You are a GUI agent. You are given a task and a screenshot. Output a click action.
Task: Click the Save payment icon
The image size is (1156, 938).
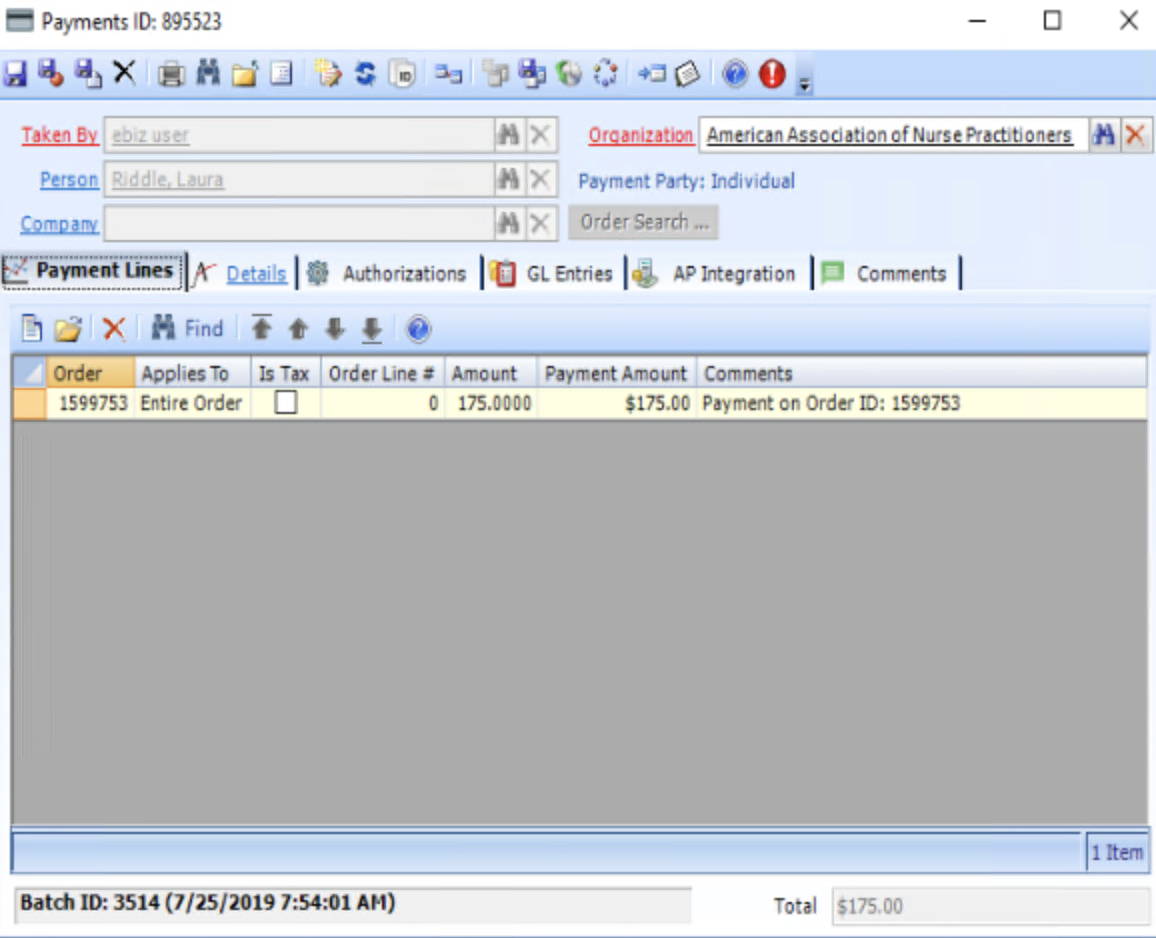tap(16, 73)
